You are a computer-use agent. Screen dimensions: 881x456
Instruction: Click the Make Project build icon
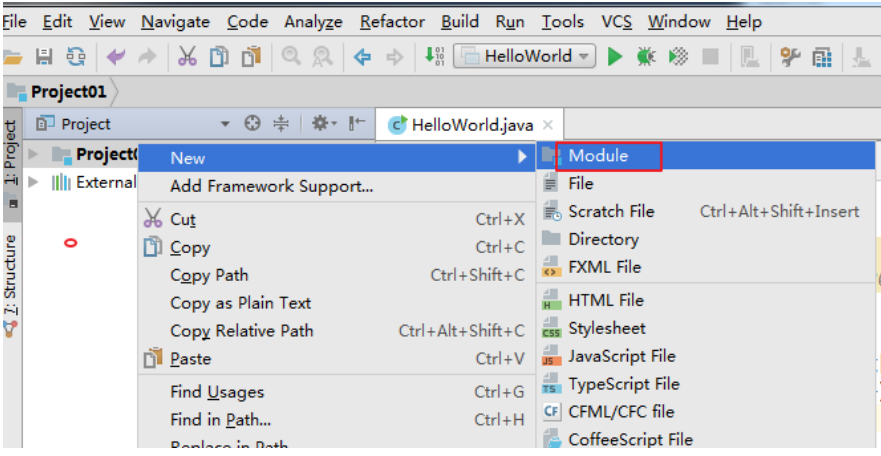[x=434, y=56]
